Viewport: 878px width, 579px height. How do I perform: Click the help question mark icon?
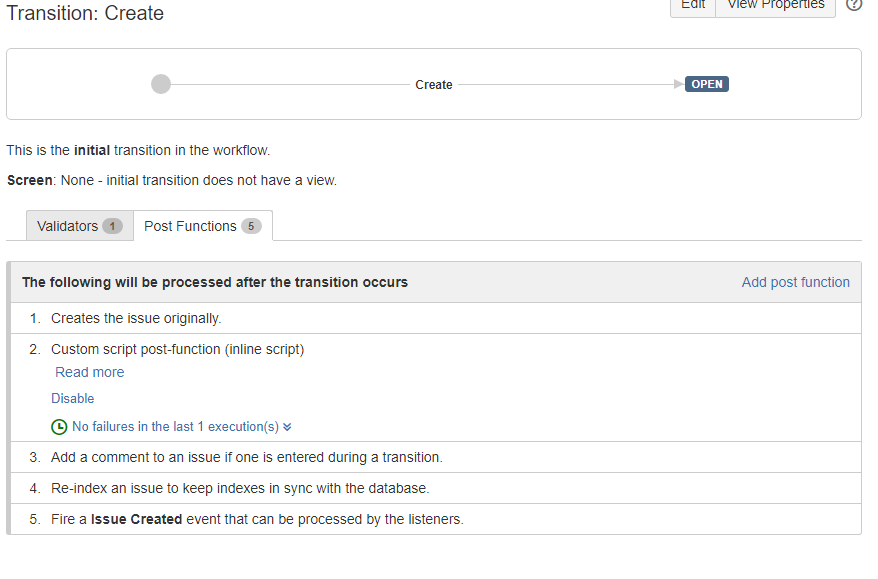pos(854,4)
